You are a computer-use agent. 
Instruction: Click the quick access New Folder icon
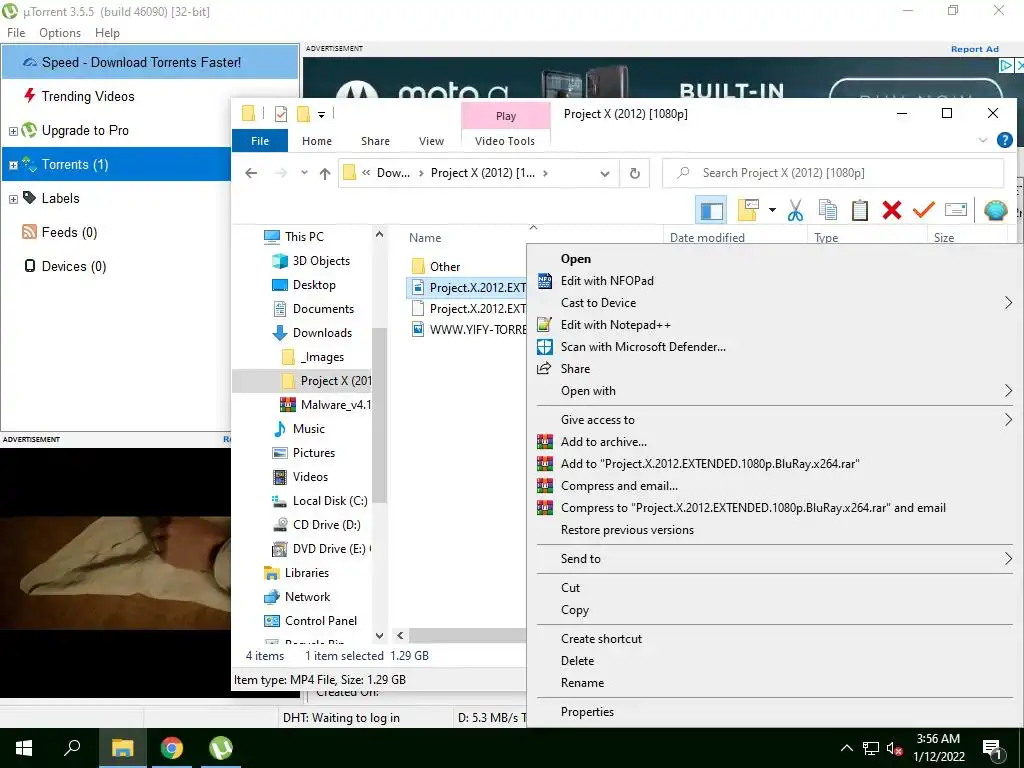(303, 114)
